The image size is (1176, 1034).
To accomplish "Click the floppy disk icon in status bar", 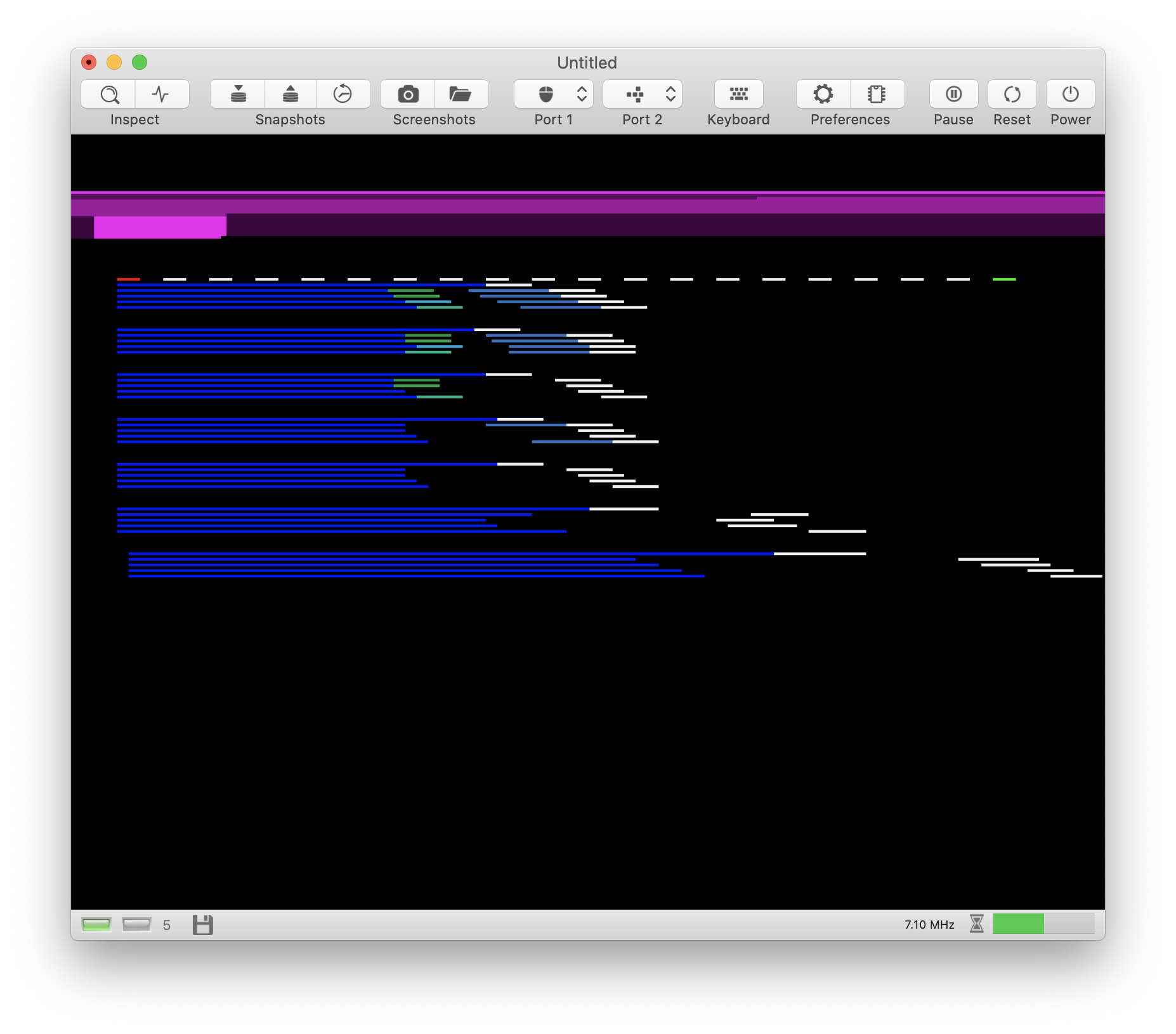I will click(203, 925).
